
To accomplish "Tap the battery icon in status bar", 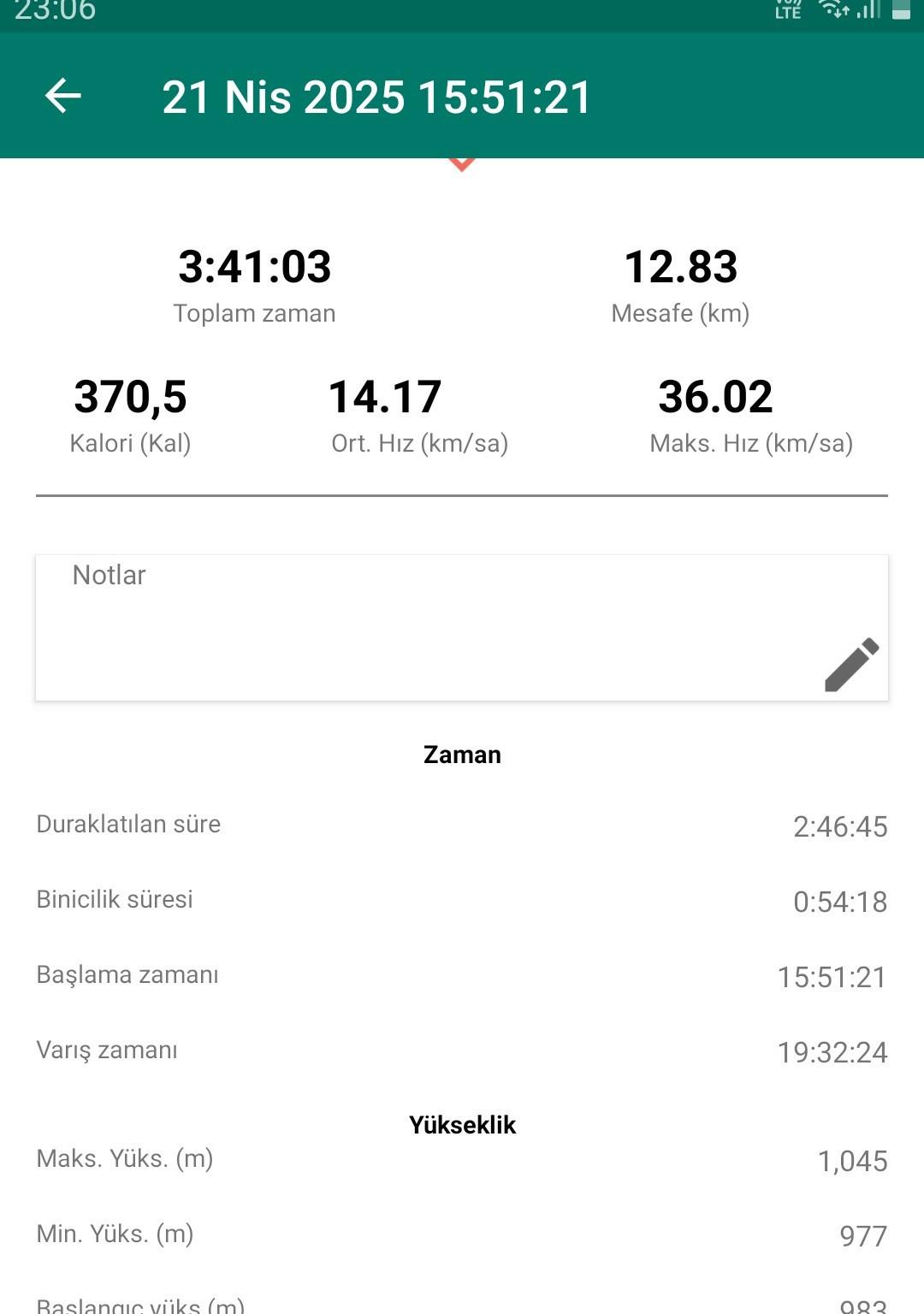I will pos(901,10).
